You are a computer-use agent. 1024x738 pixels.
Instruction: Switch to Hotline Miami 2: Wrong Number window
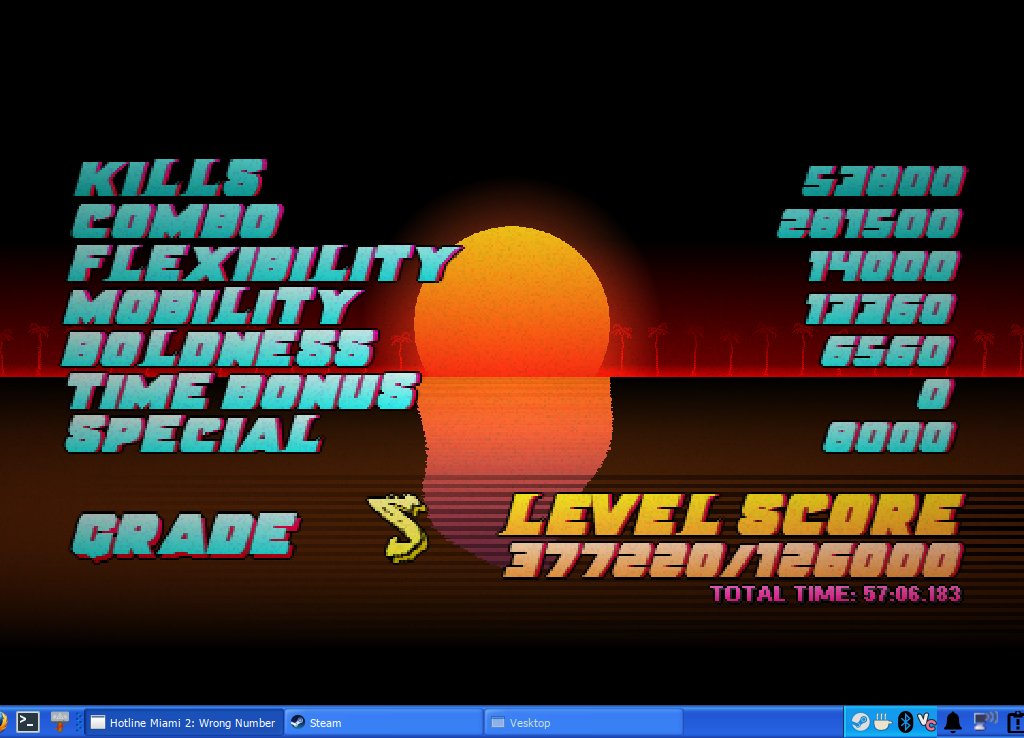coord(185,722)
